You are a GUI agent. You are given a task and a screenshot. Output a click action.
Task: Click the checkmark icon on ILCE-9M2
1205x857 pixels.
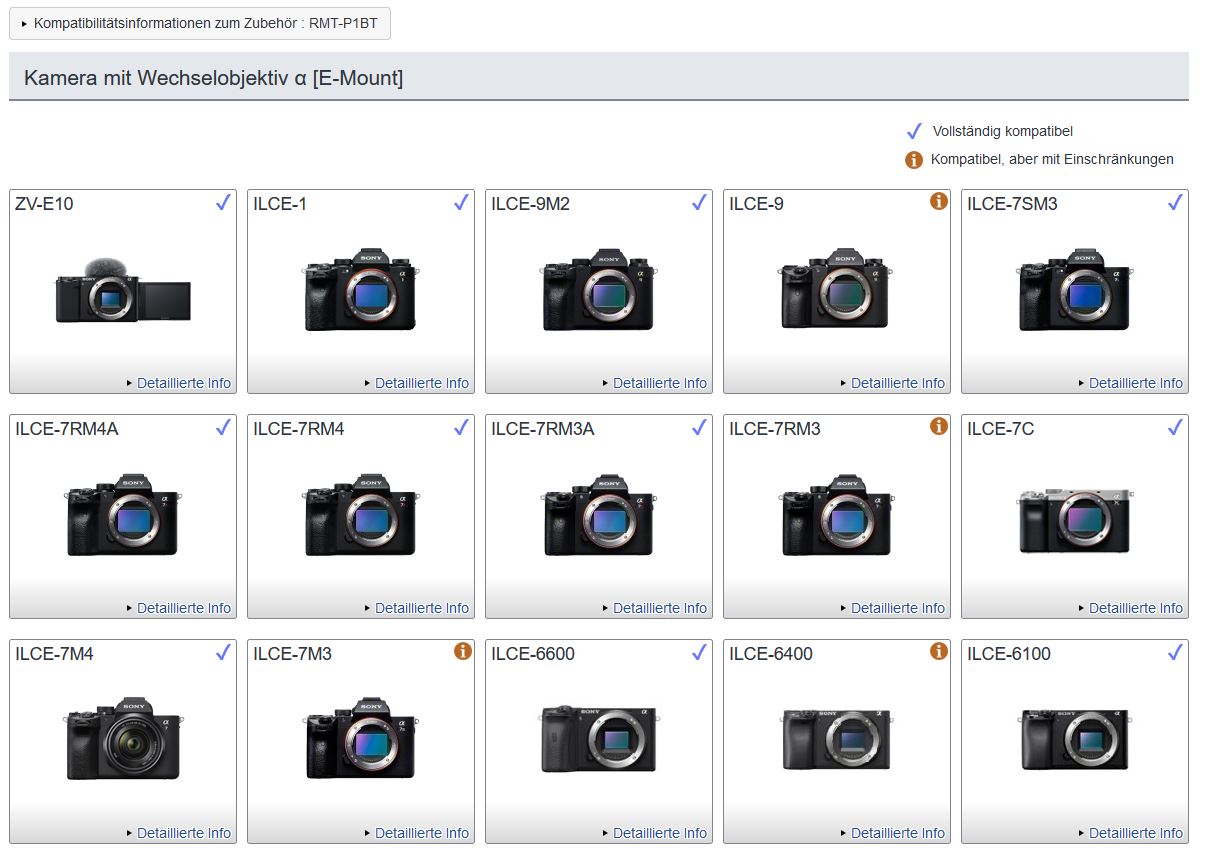(699, 202)
